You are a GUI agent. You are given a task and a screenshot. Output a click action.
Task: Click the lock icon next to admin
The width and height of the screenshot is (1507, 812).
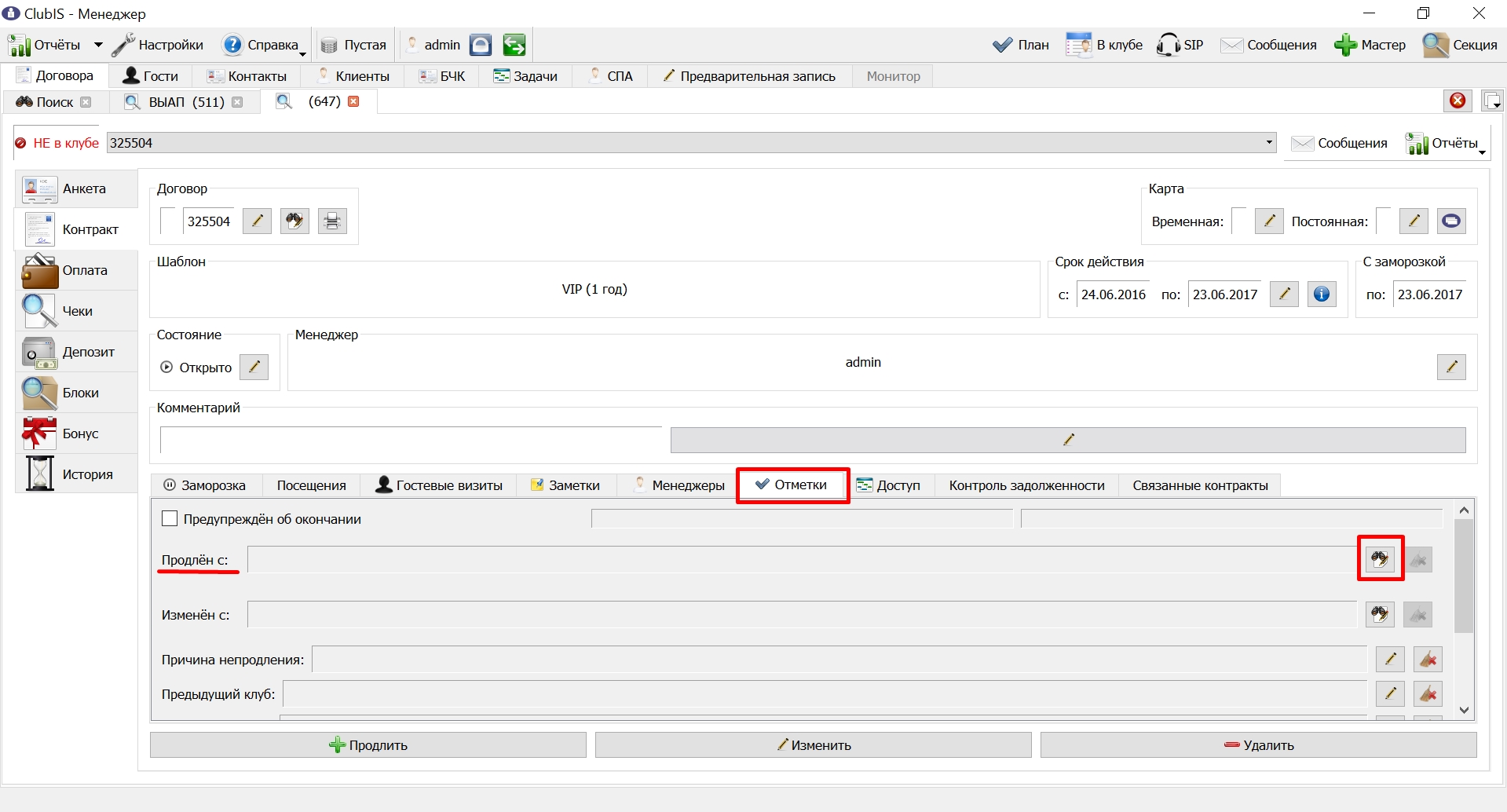pos(481,45)
